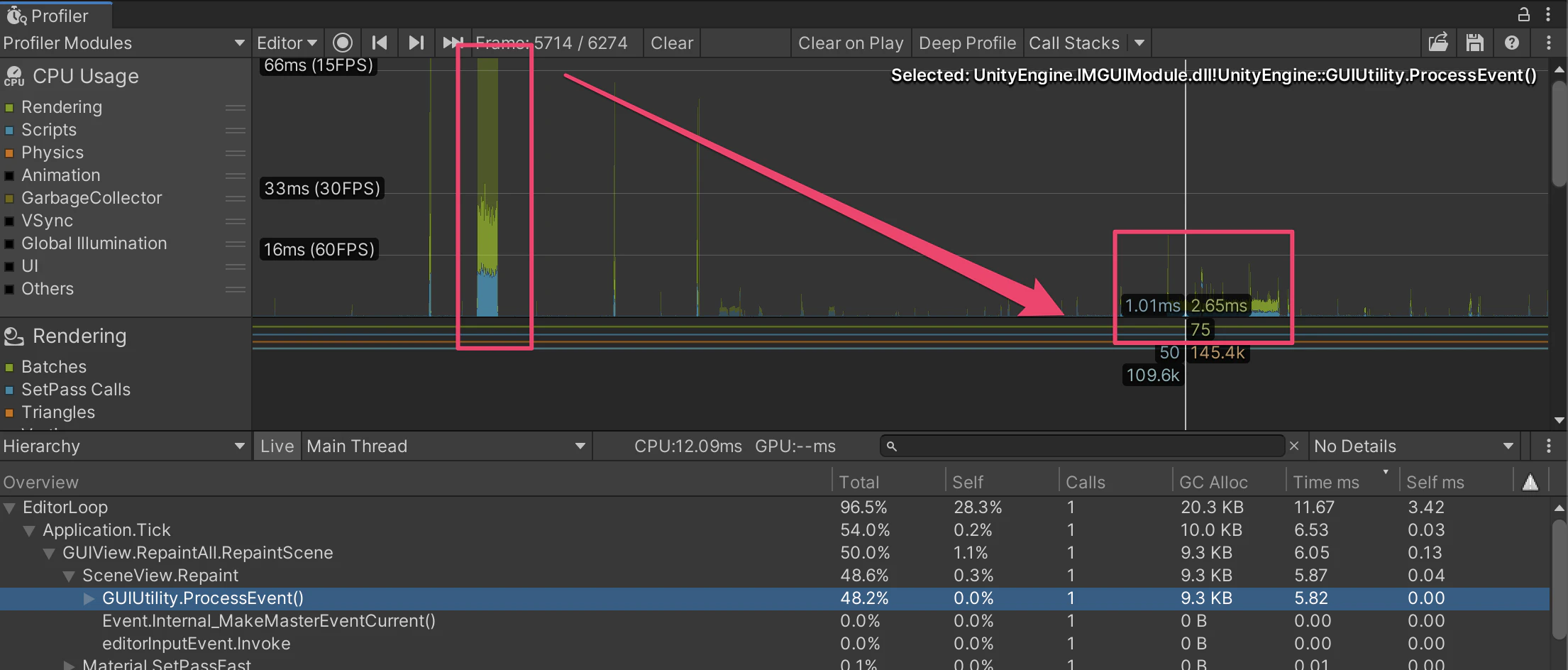Collapse the SceneView.Repaint row
1568x670 pixels.
coord(69,576)
